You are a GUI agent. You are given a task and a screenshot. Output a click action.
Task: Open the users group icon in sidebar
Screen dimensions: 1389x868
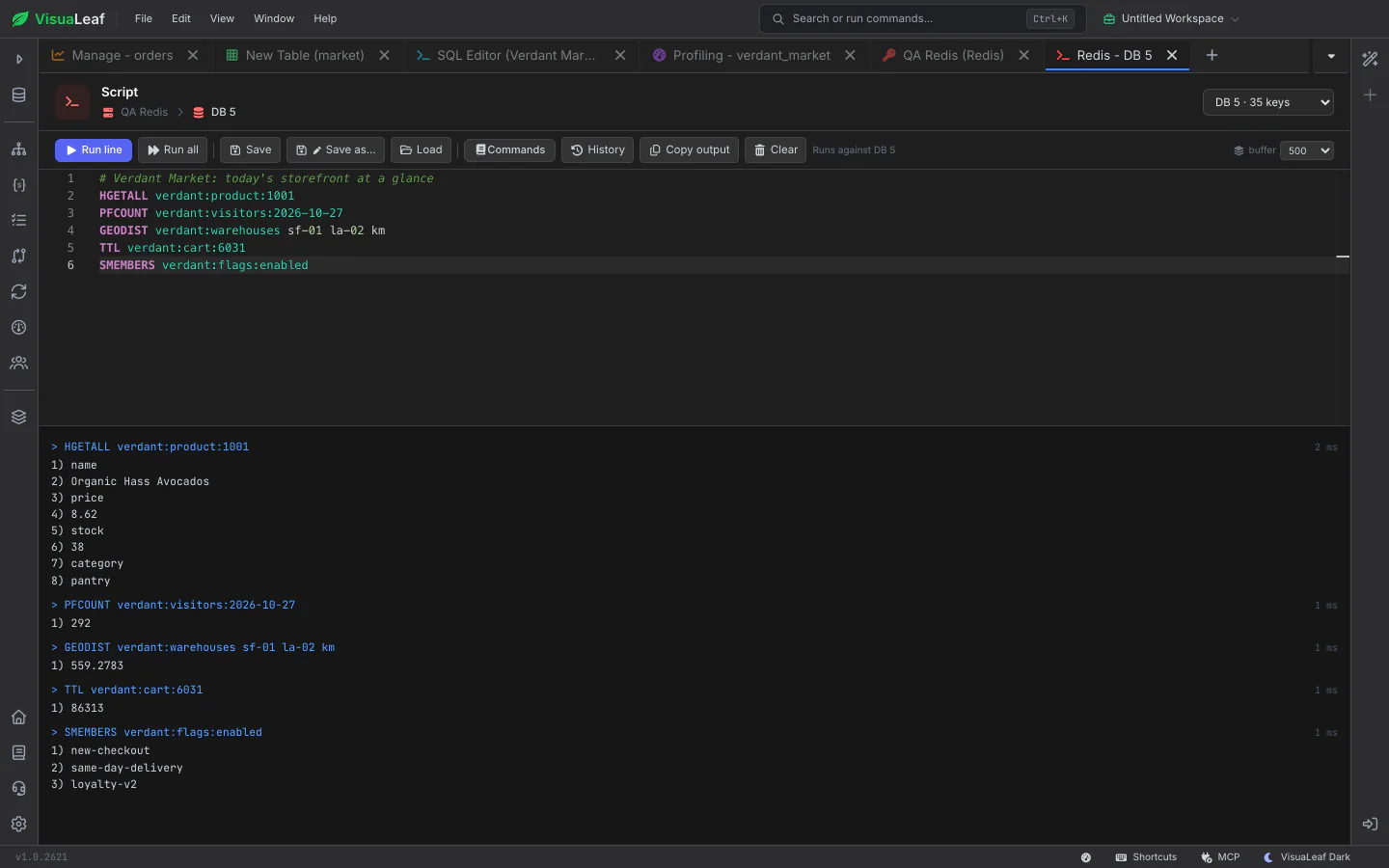pos(18,363)
